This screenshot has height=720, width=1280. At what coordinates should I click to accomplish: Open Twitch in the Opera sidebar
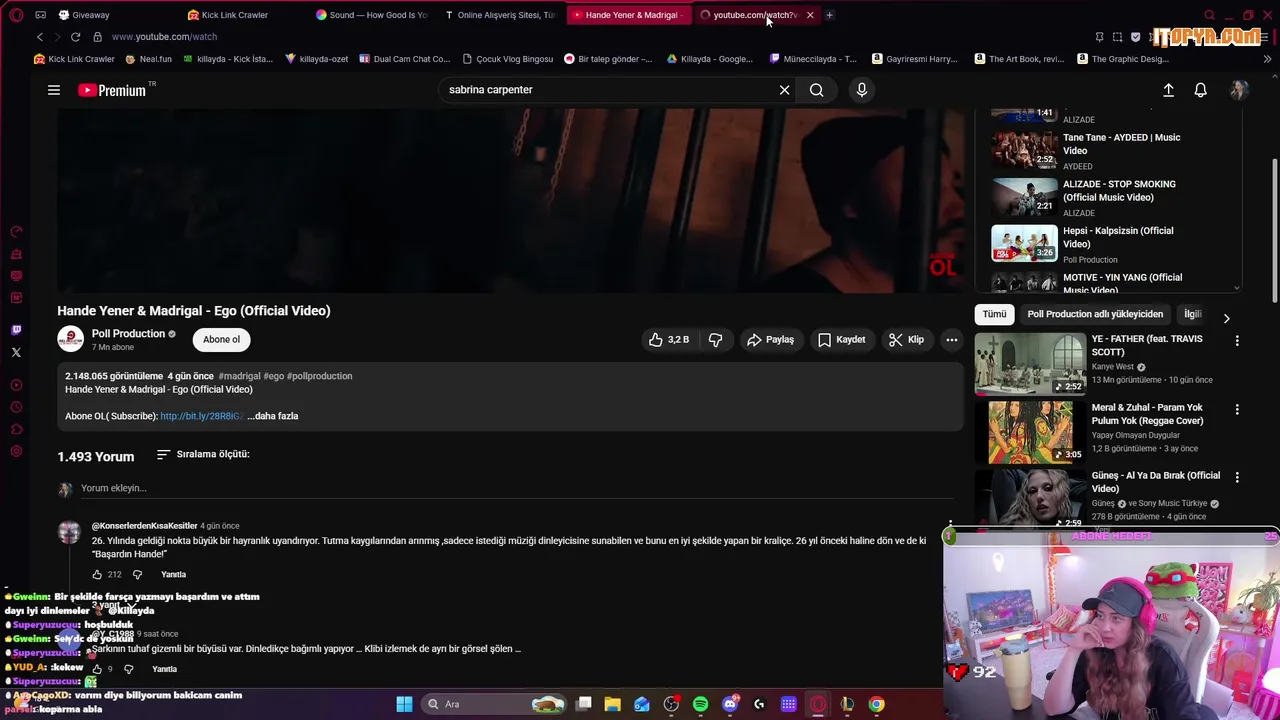(x=16, y=330)
